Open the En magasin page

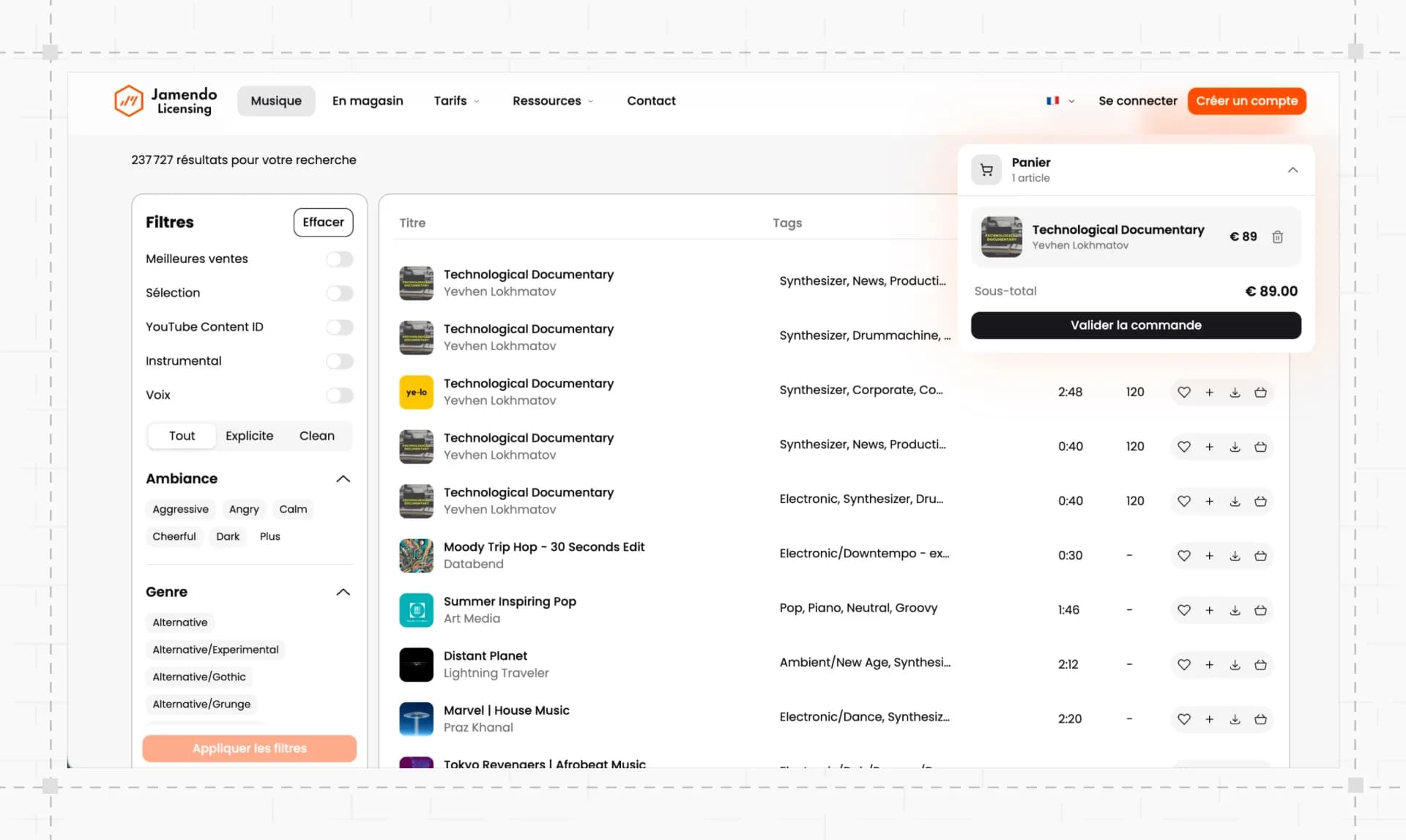(x=368, y=101)
